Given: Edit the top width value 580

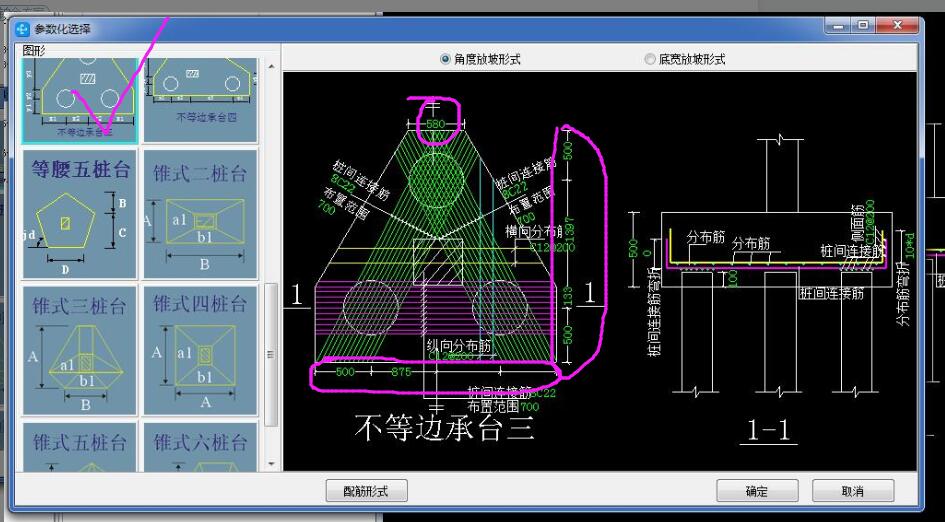Looking at the screenshot, I should pos(435,124).
